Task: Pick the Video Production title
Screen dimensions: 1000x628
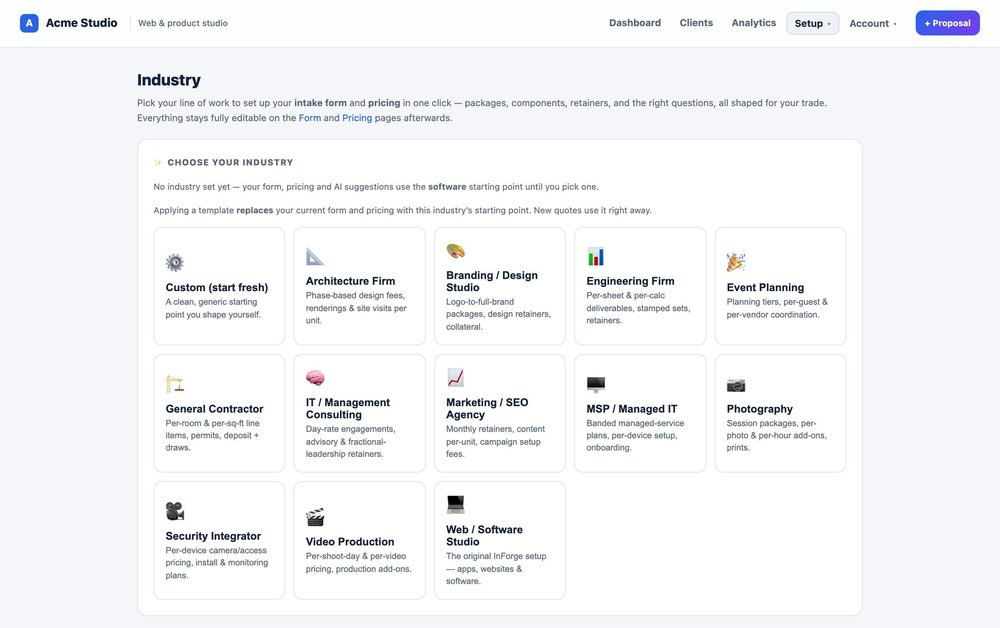Action: pyautogui.click(x=349, y=542)
